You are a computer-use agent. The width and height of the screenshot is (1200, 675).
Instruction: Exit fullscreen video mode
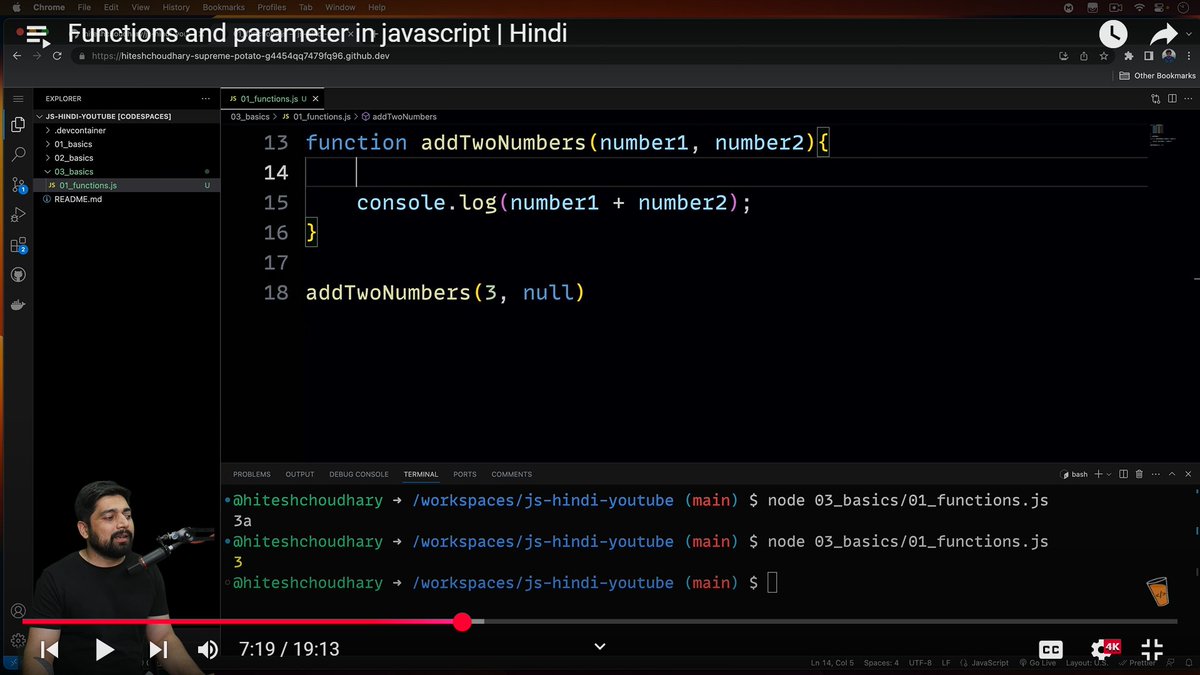pyautogui.click(x=1152, y=649)
